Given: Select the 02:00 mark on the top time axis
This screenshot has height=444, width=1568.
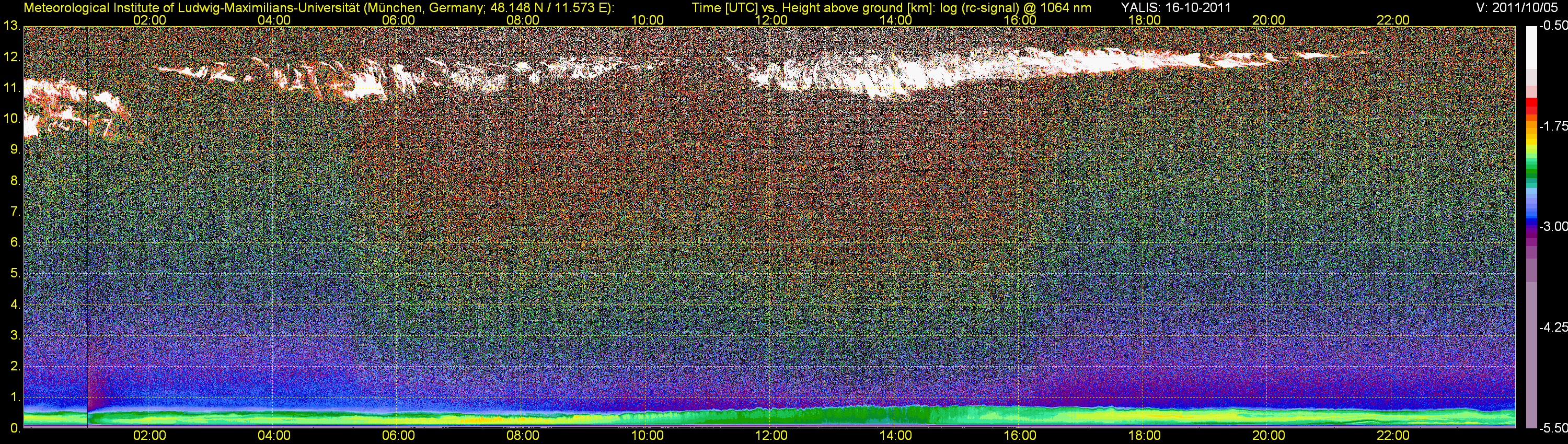Looking at the screenshot, I should tap(149, 20).
